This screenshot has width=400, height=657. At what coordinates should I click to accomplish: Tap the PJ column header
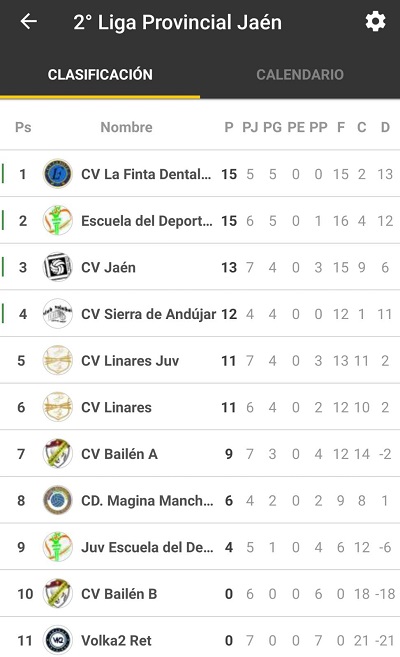[250, 127]
